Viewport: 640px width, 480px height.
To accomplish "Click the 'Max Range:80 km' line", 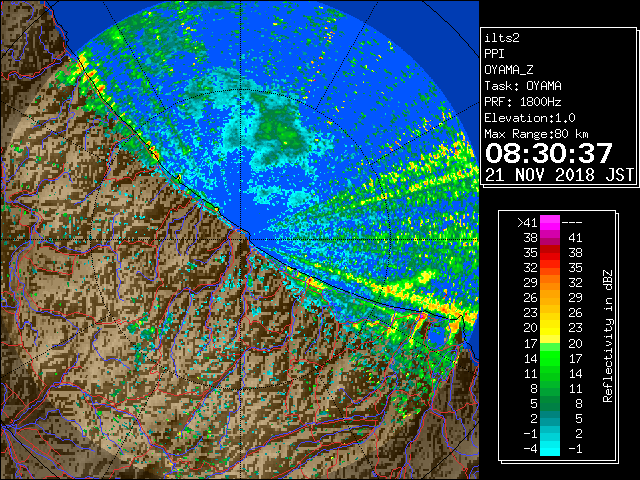I will [x=536, y=134].
